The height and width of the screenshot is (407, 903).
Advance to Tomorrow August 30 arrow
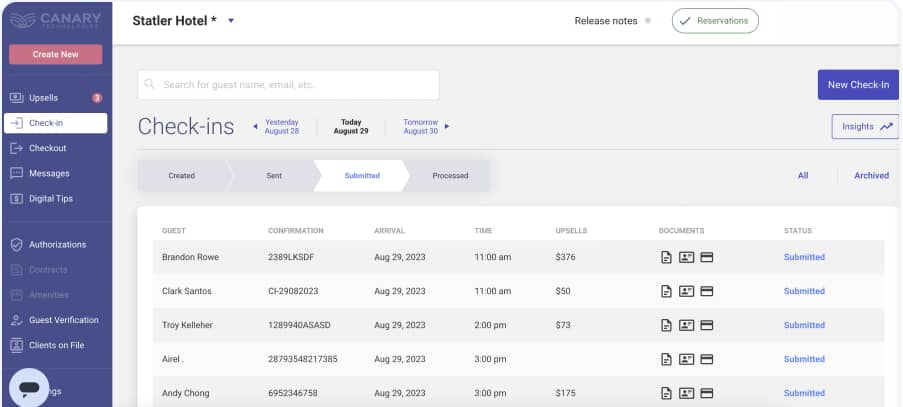[x=447, y=127]
